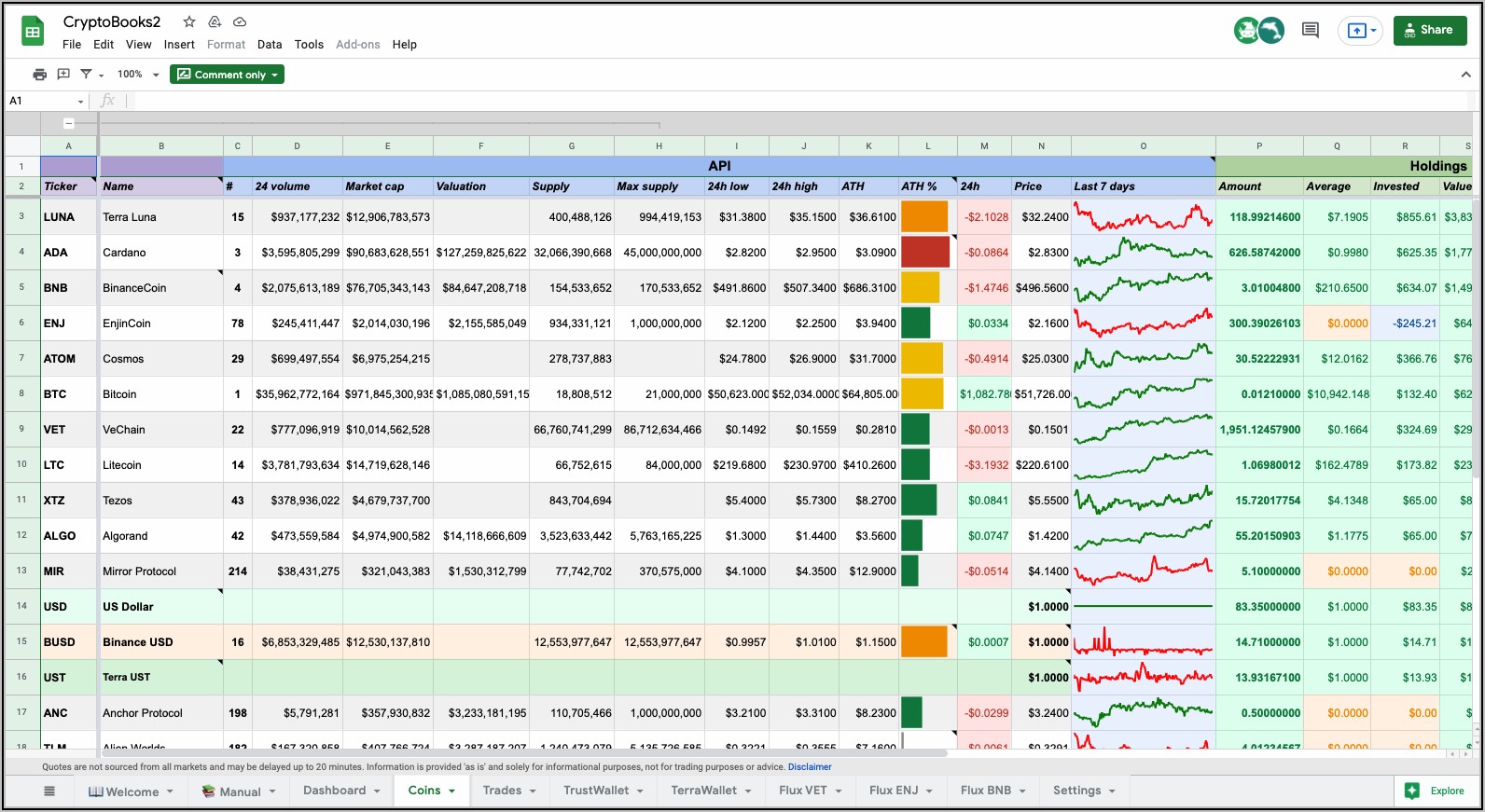
Task: Open the 100% zoom dropdown
Action: (x=138, y=75)
